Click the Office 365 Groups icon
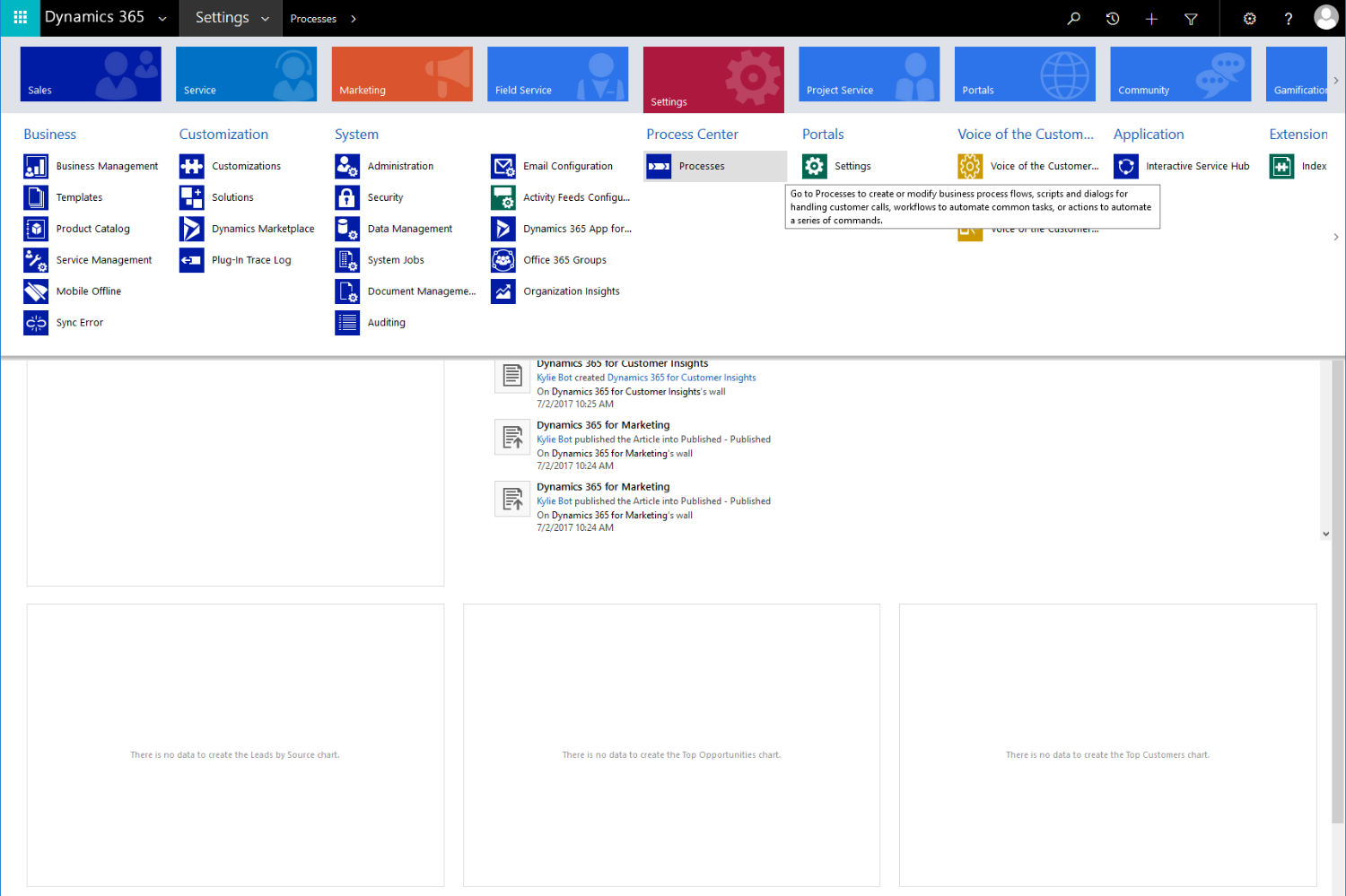Viewport: 1346px width, 896px height. 503,260
